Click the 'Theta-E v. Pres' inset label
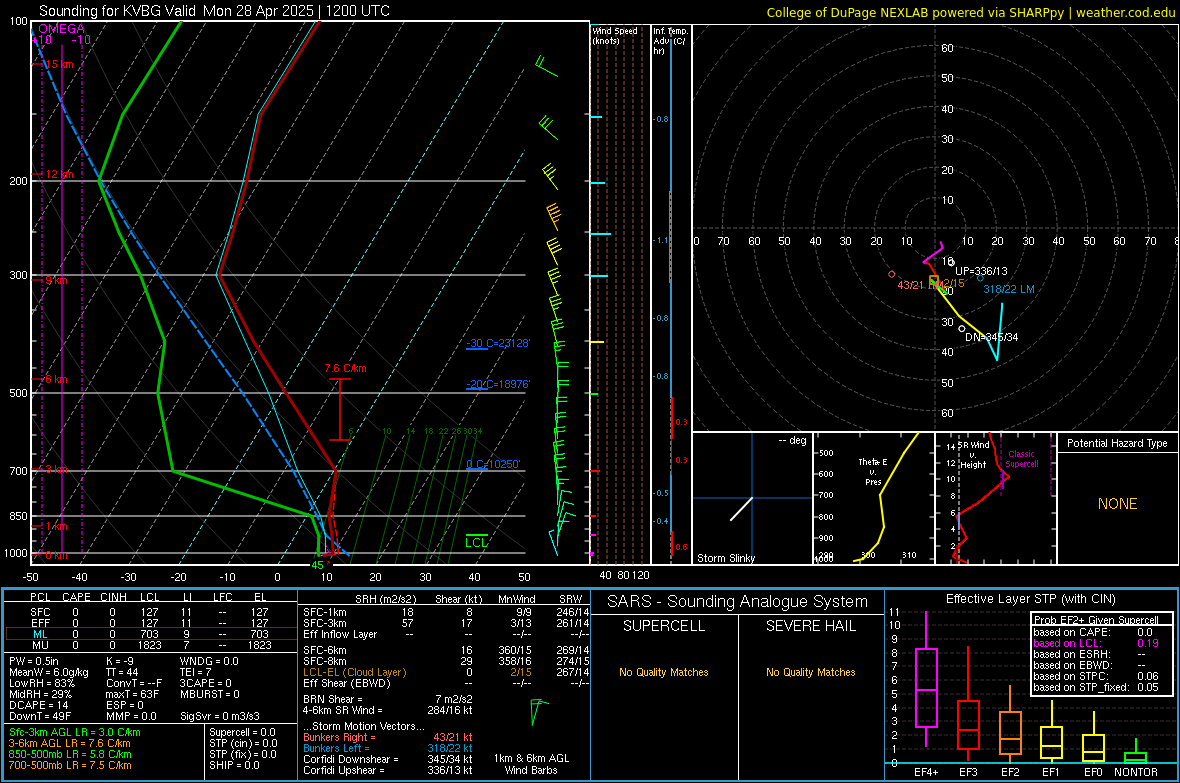The image size is (1180, 783). coord(873,471)
